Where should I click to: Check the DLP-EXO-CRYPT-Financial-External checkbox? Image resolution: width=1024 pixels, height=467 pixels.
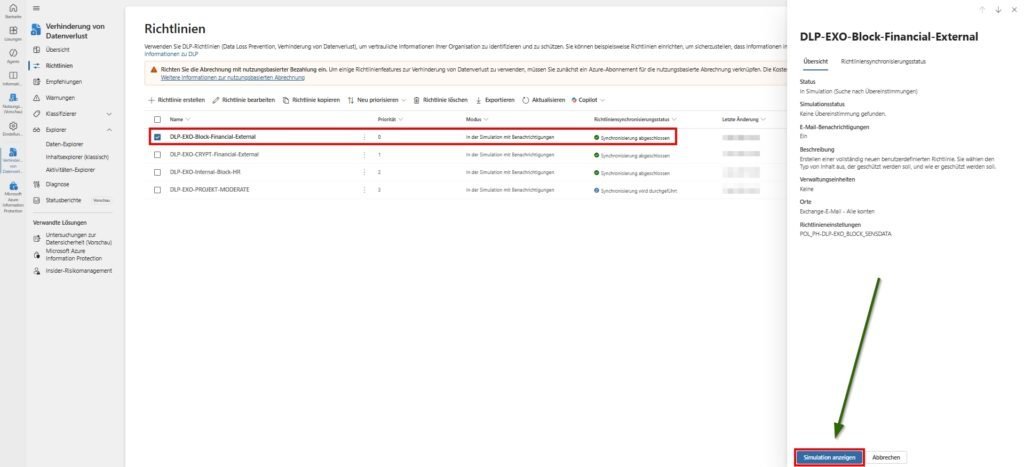[x=157, y=155]
